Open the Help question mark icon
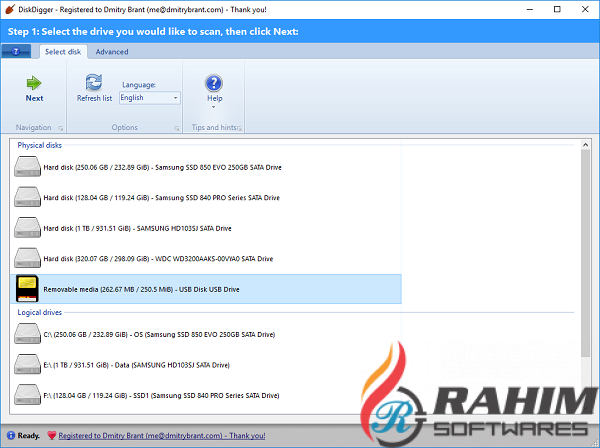 tap(214, 83)
